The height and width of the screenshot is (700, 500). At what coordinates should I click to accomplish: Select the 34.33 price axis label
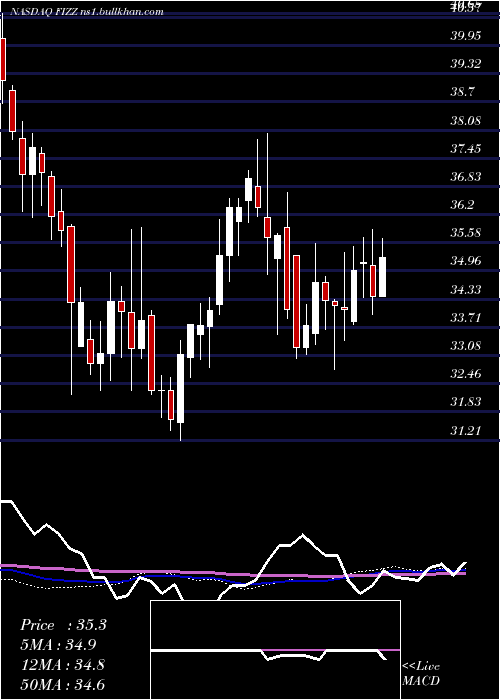click(466, 290)
